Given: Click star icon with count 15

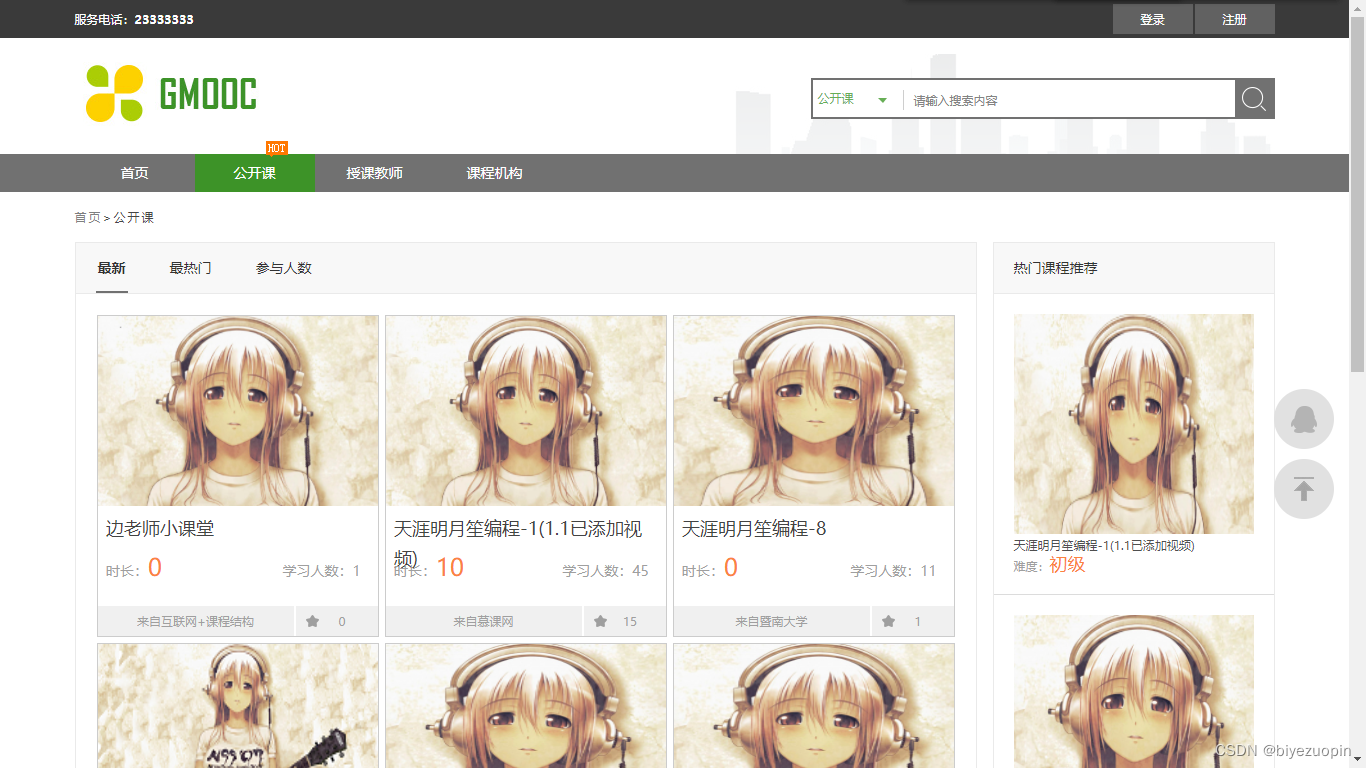Looking at the screenshot, I should pos(600,621).
